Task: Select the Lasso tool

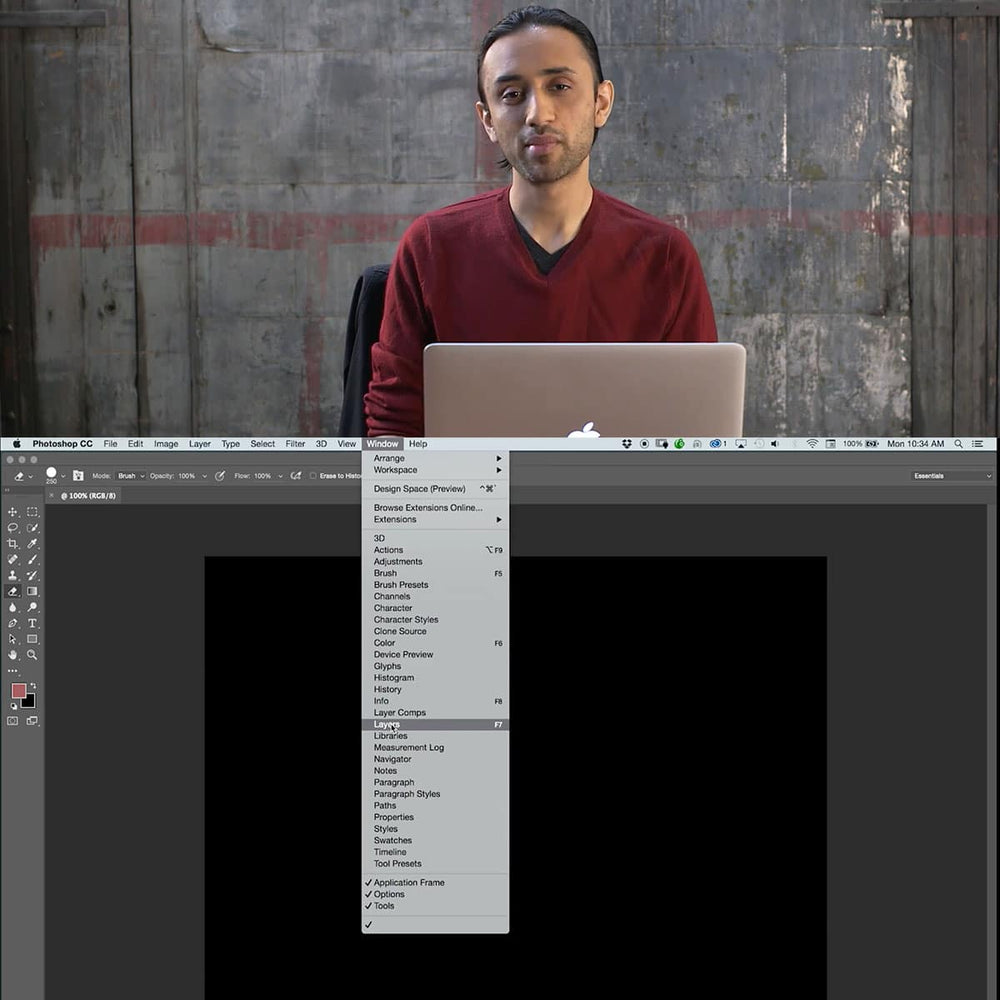Action: click(x=13, y=528)
